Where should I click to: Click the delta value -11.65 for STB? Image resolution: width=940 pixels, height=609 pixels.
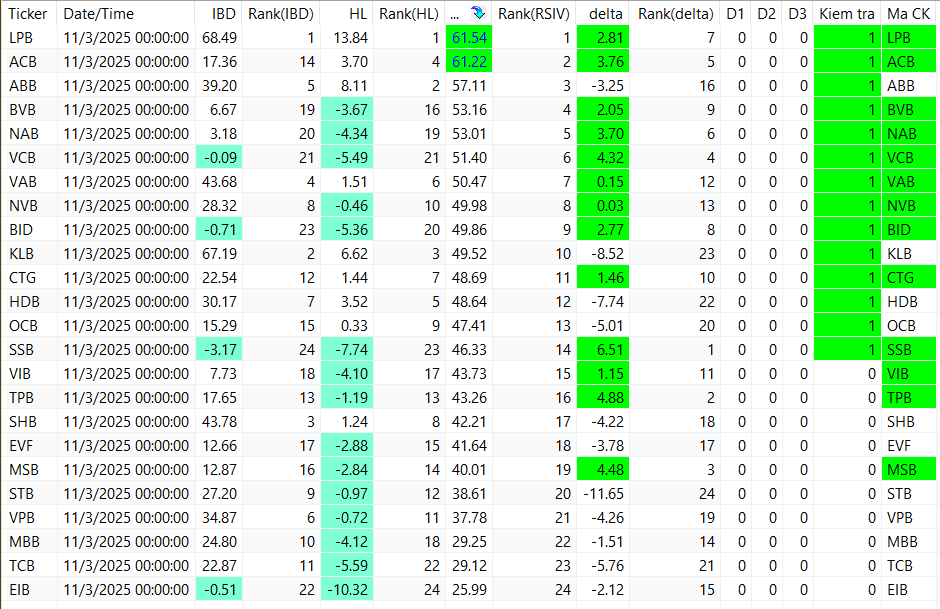coord(603,493)
